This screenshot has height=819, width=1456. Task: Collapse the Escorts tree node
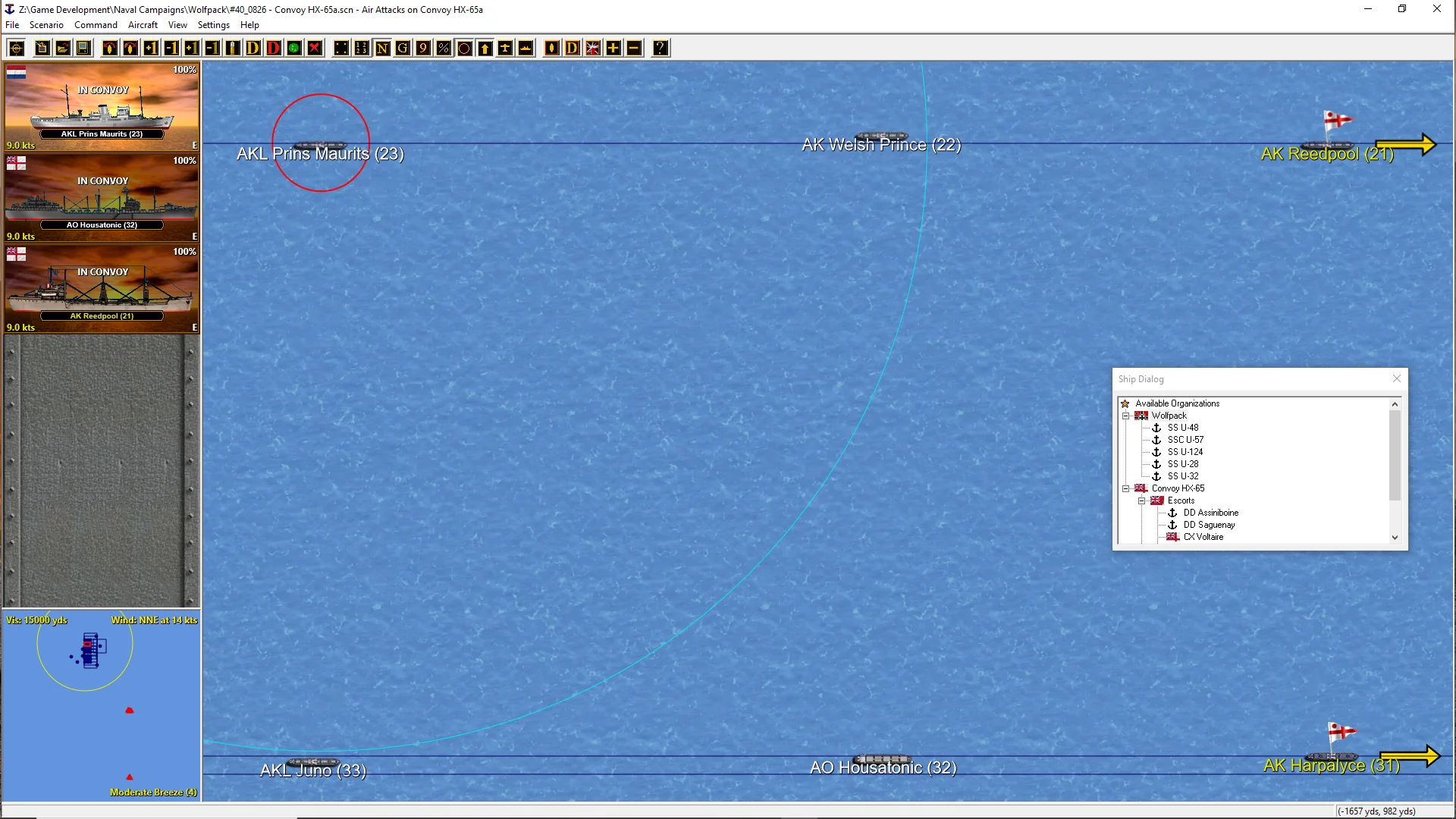click(1142, 500)
